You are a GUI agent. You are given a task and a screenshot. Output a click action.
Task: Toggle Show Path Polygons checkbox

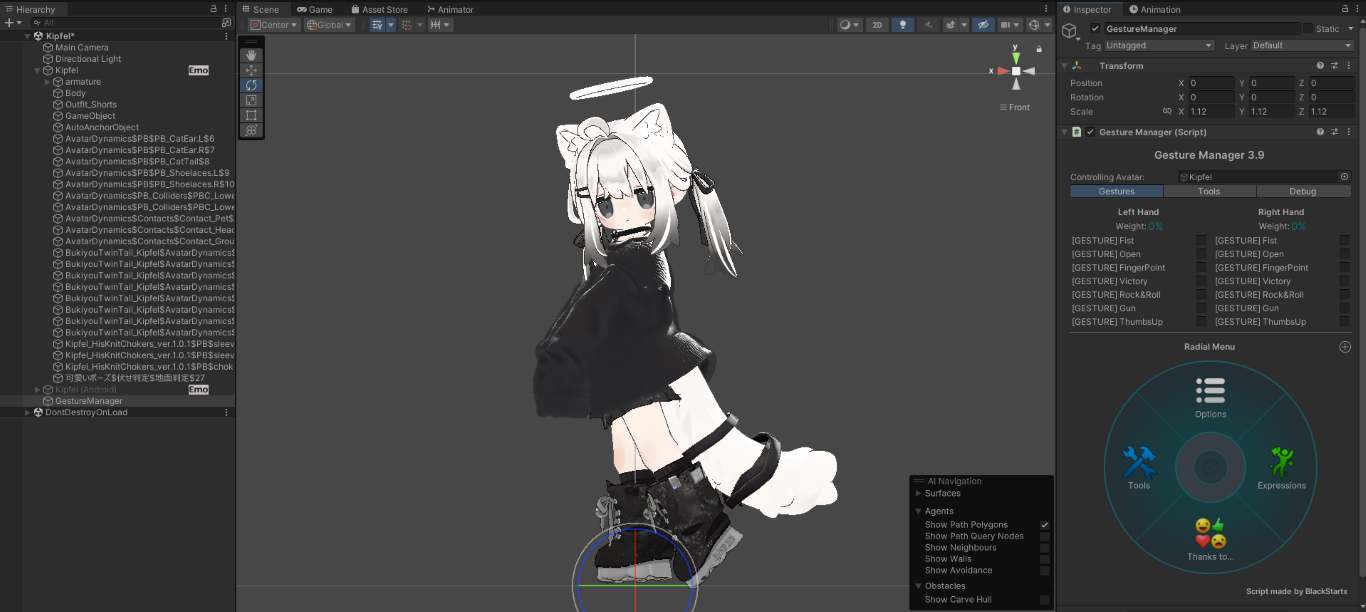click(1044, 525)
